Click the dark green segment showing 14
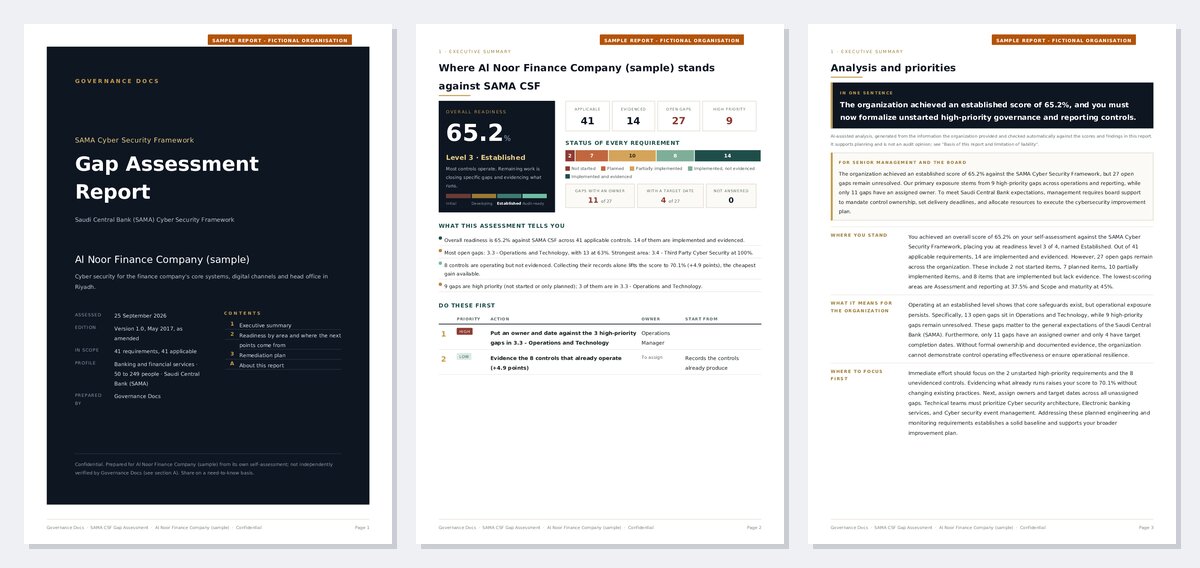The image size is (1200, 568). [728, 156]
